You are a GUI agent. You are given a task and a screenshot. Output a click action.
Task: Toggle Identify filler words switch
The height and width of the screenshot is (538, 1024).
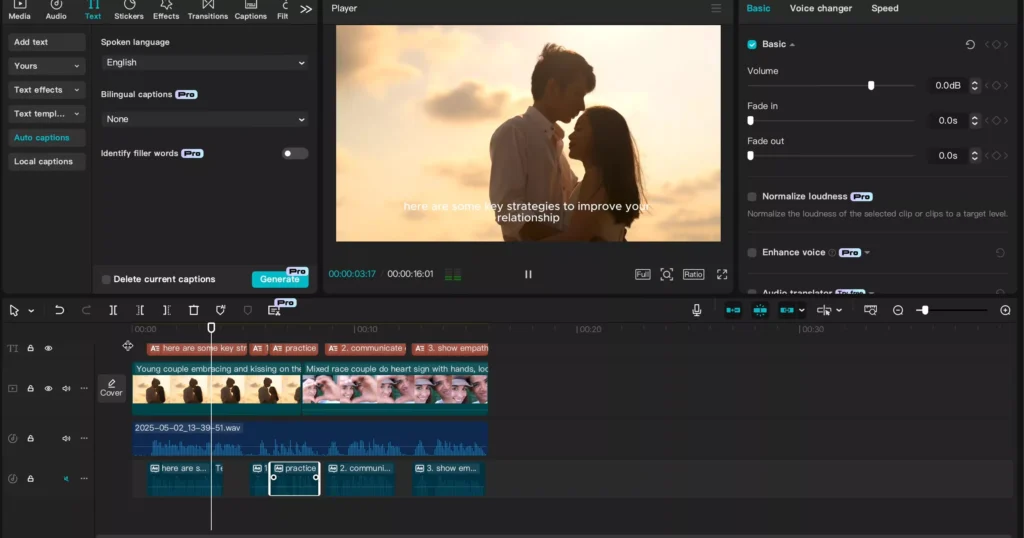point(295,153)
